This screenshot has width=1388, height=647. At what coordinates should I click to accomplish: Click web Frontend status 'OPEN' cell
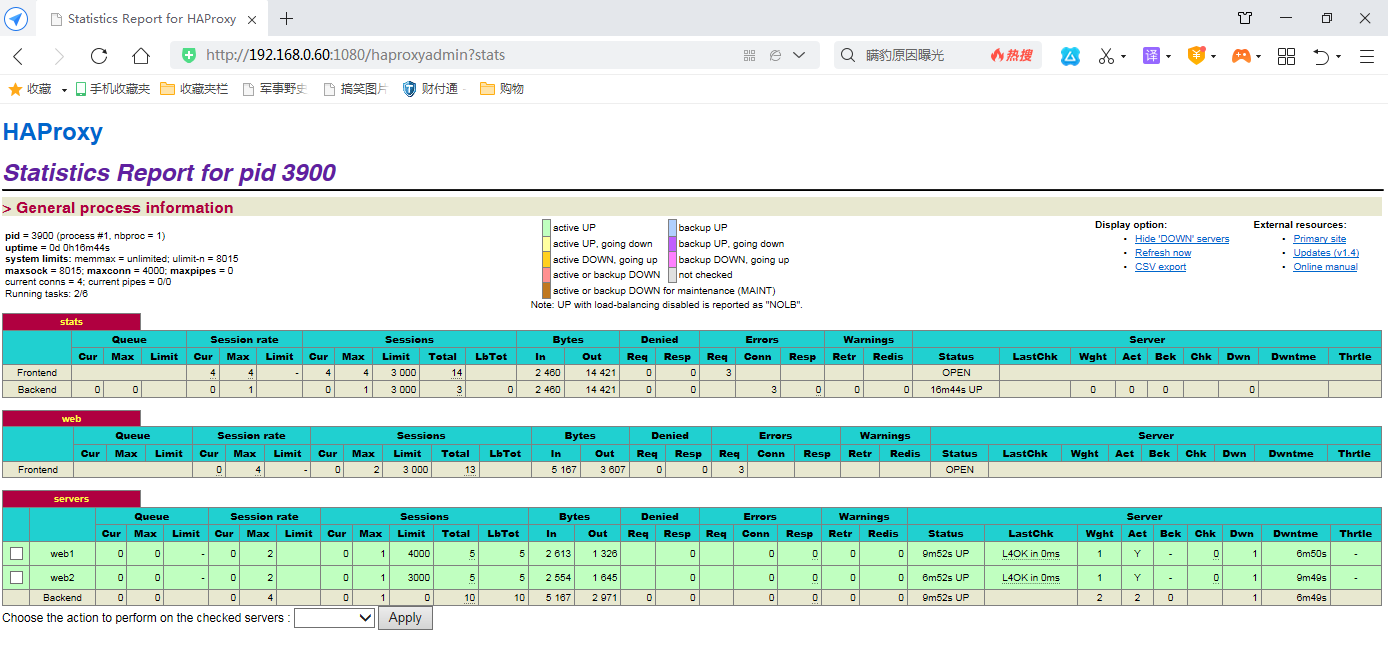[959, 469]
